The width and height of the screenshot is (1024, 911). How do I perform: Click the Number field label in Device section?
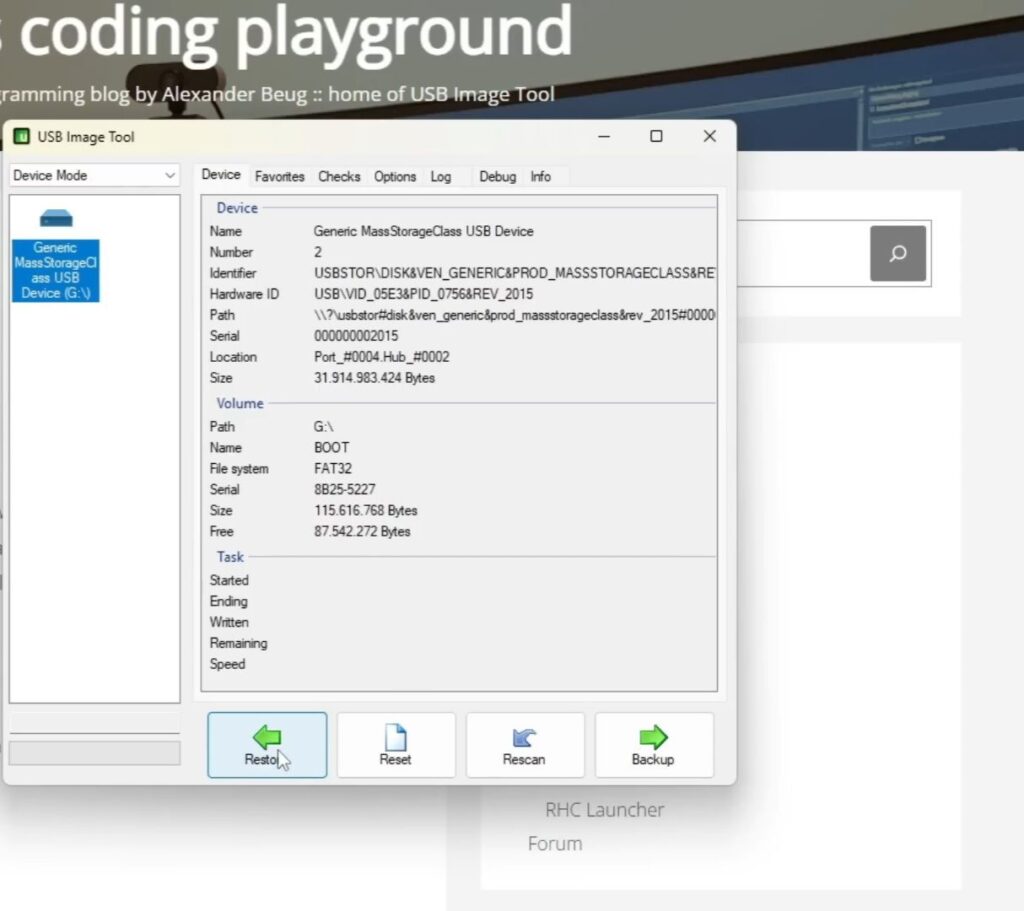[x=231, y=252]
